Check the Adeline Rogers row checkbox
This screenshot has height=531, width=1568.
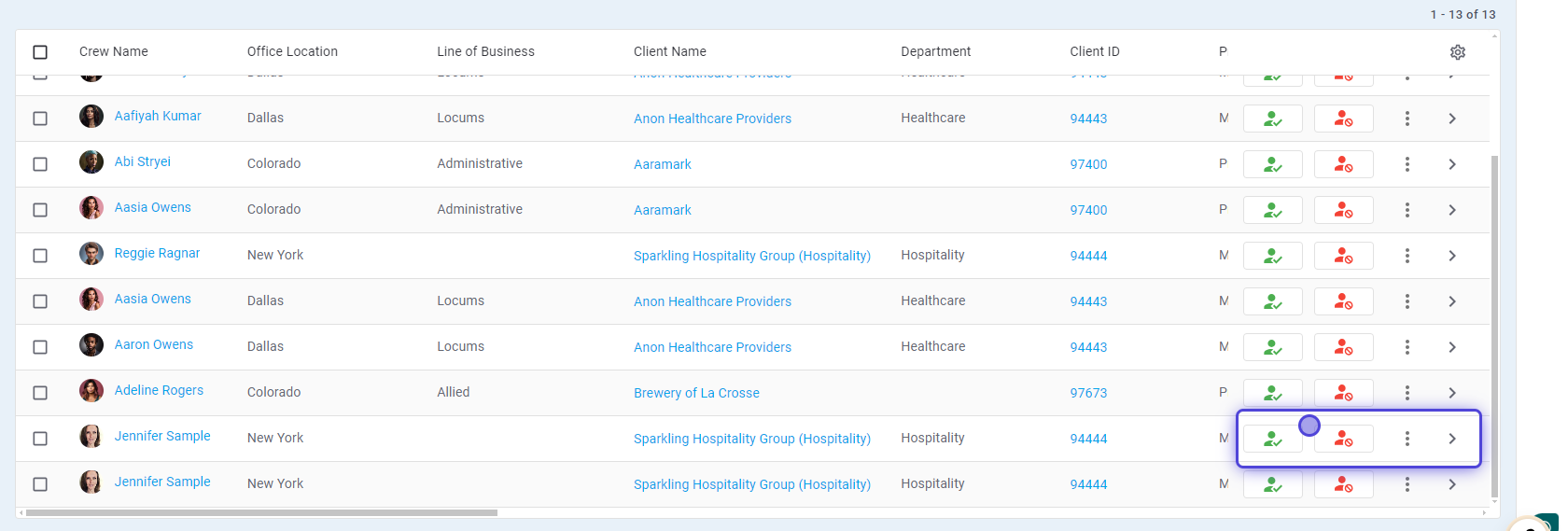pos(40,393)
